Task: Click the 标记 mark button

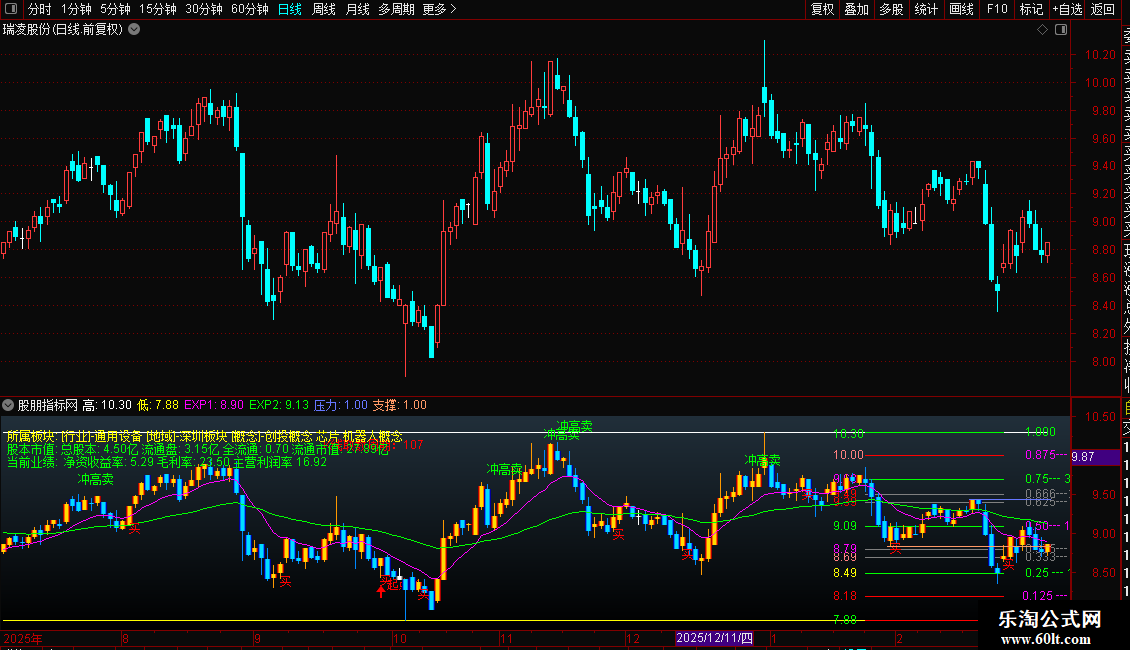Action: [1031, 9]
